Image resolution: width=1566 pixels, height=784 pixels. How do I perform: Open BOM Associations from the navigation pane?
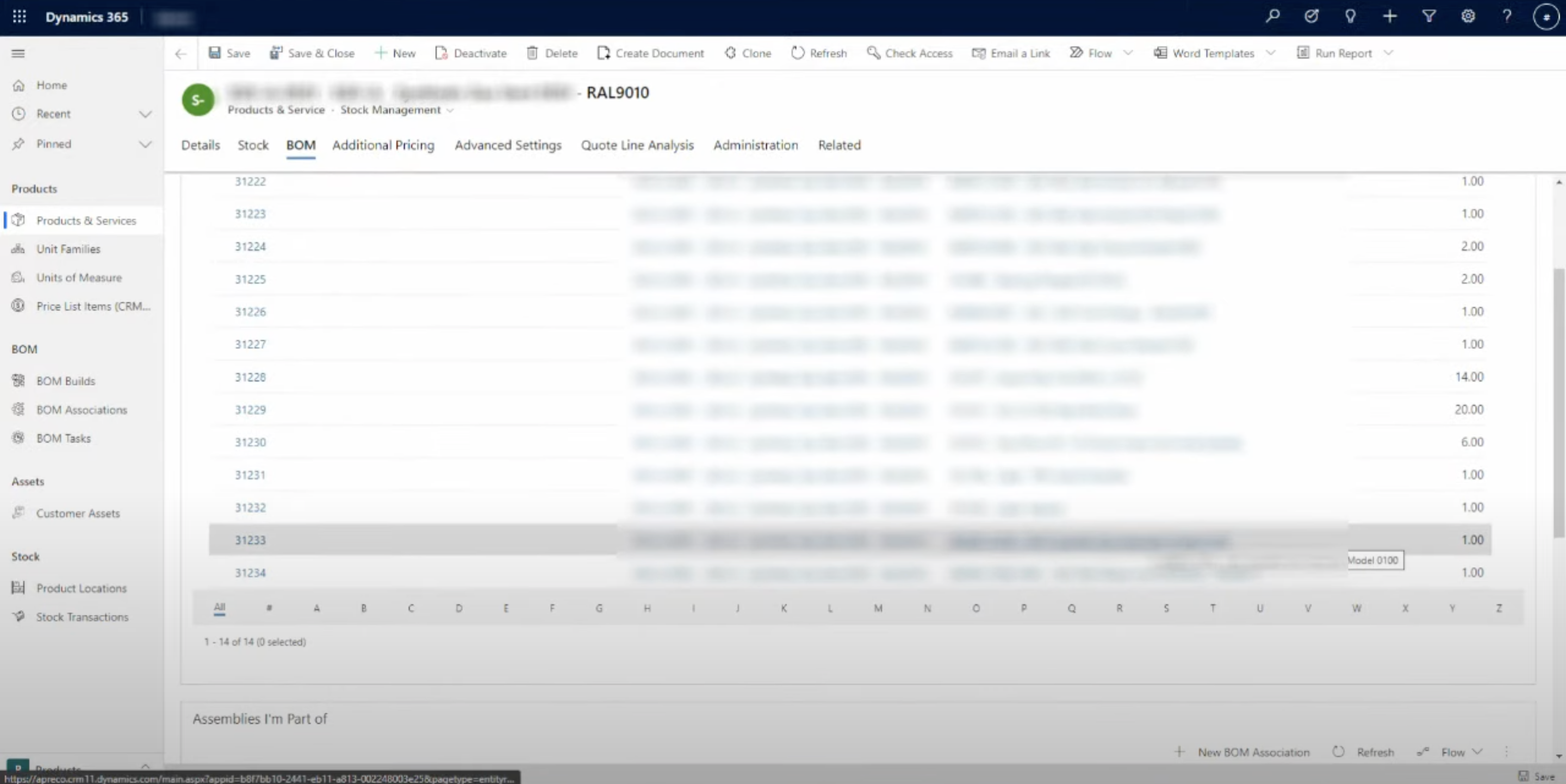point(82,409)
